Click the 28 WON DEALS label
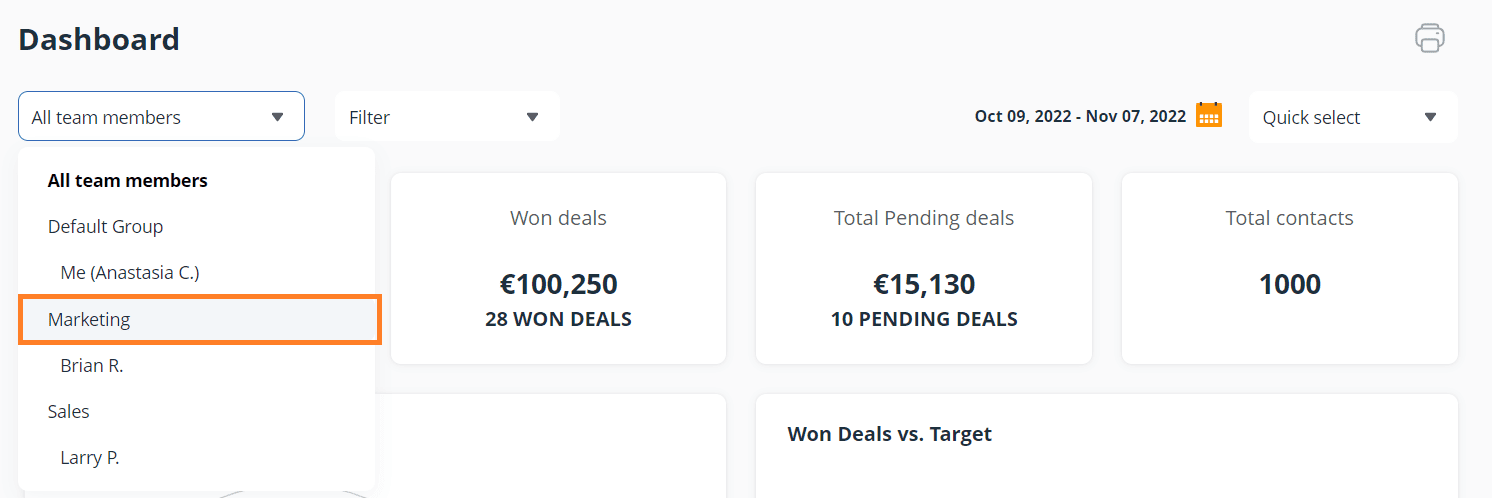 click(x=558, y=320)
